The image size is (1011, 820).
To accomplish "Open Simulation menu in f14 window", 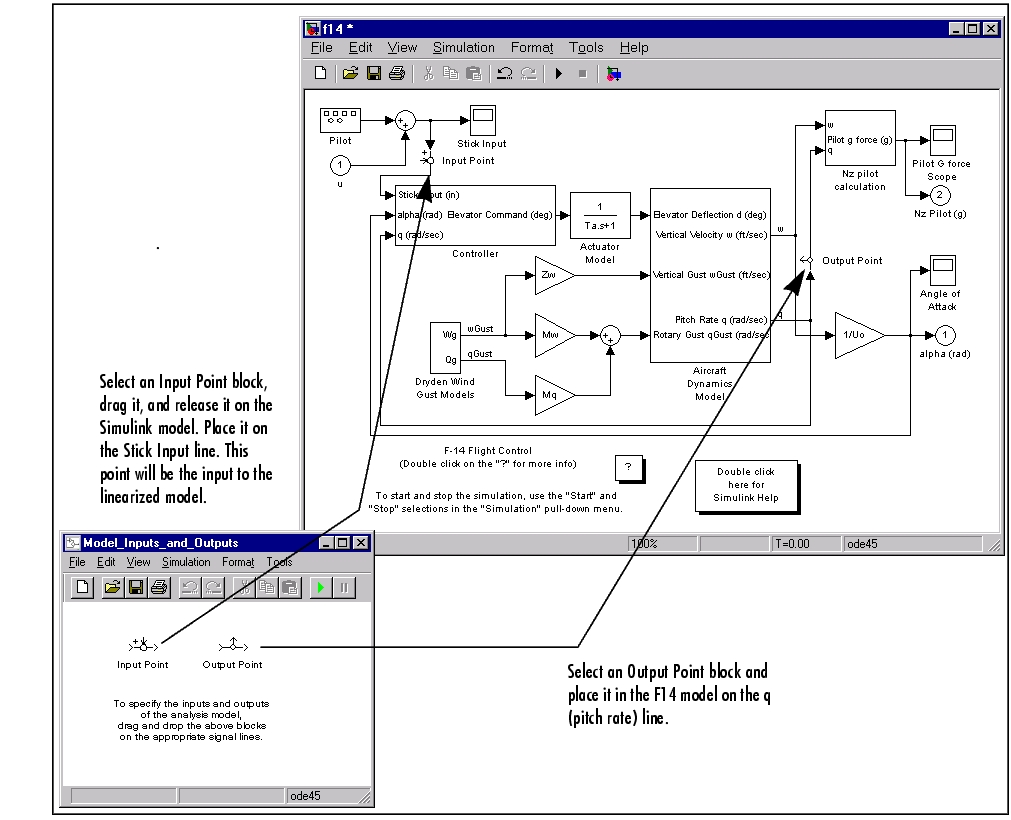I will click(464, 48).
